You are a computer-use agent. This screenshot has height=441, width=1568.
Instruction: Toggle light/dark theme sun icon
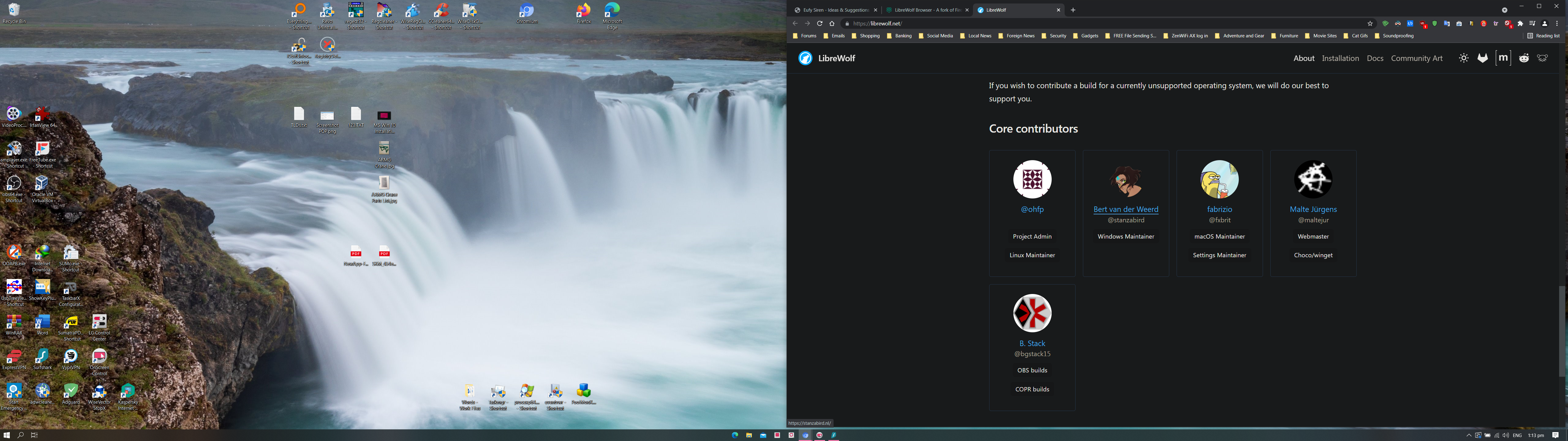[1463, 58]
